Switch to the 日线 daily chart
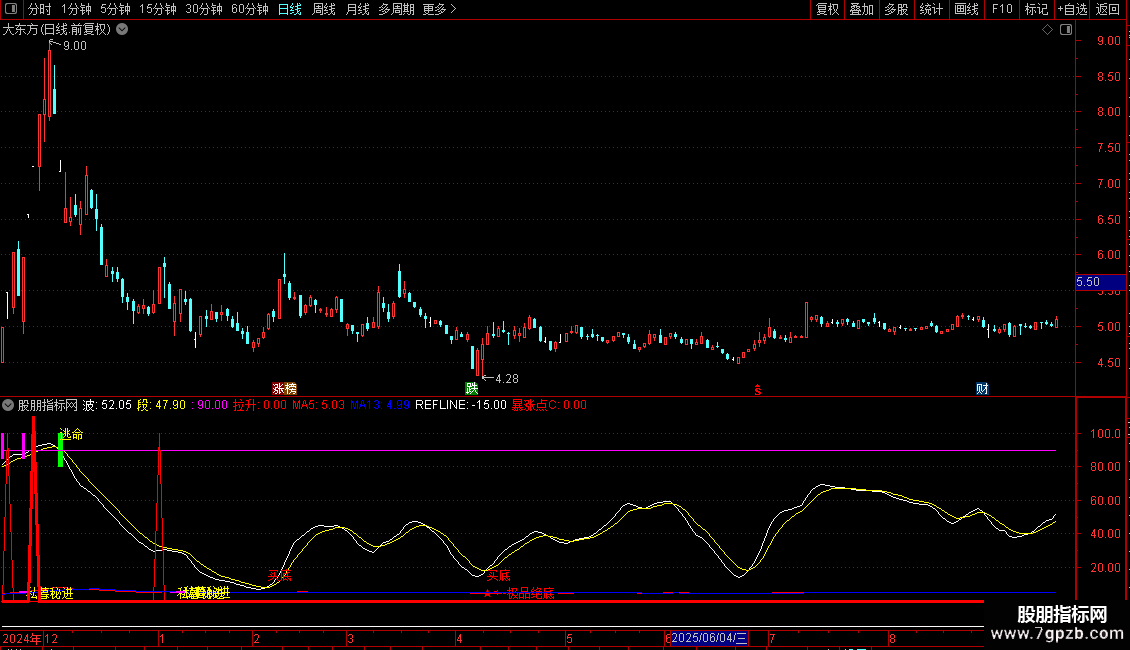The image size is (1130, 650). tap(290, 9)
